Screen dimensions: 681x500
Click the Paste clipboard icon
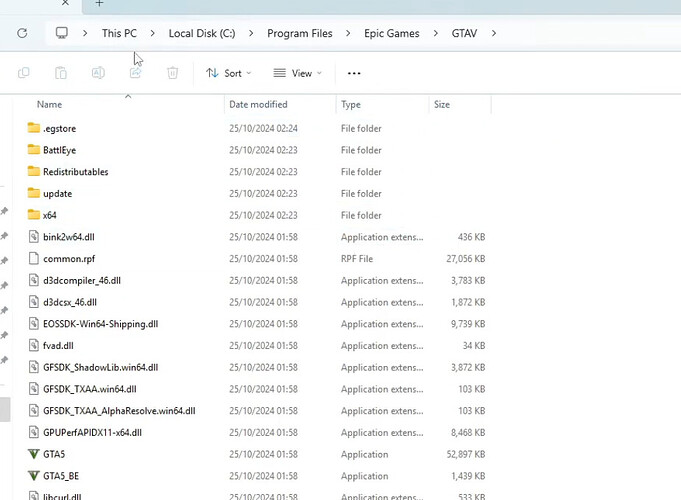click(61, 73)
